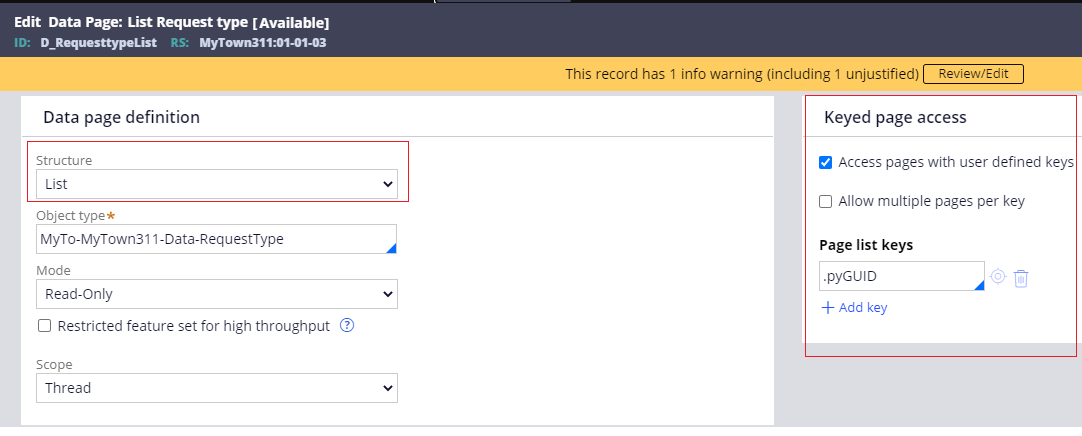Click the .pyGUID page list key field
The image size is (1082, 436).
click(902, 276)
